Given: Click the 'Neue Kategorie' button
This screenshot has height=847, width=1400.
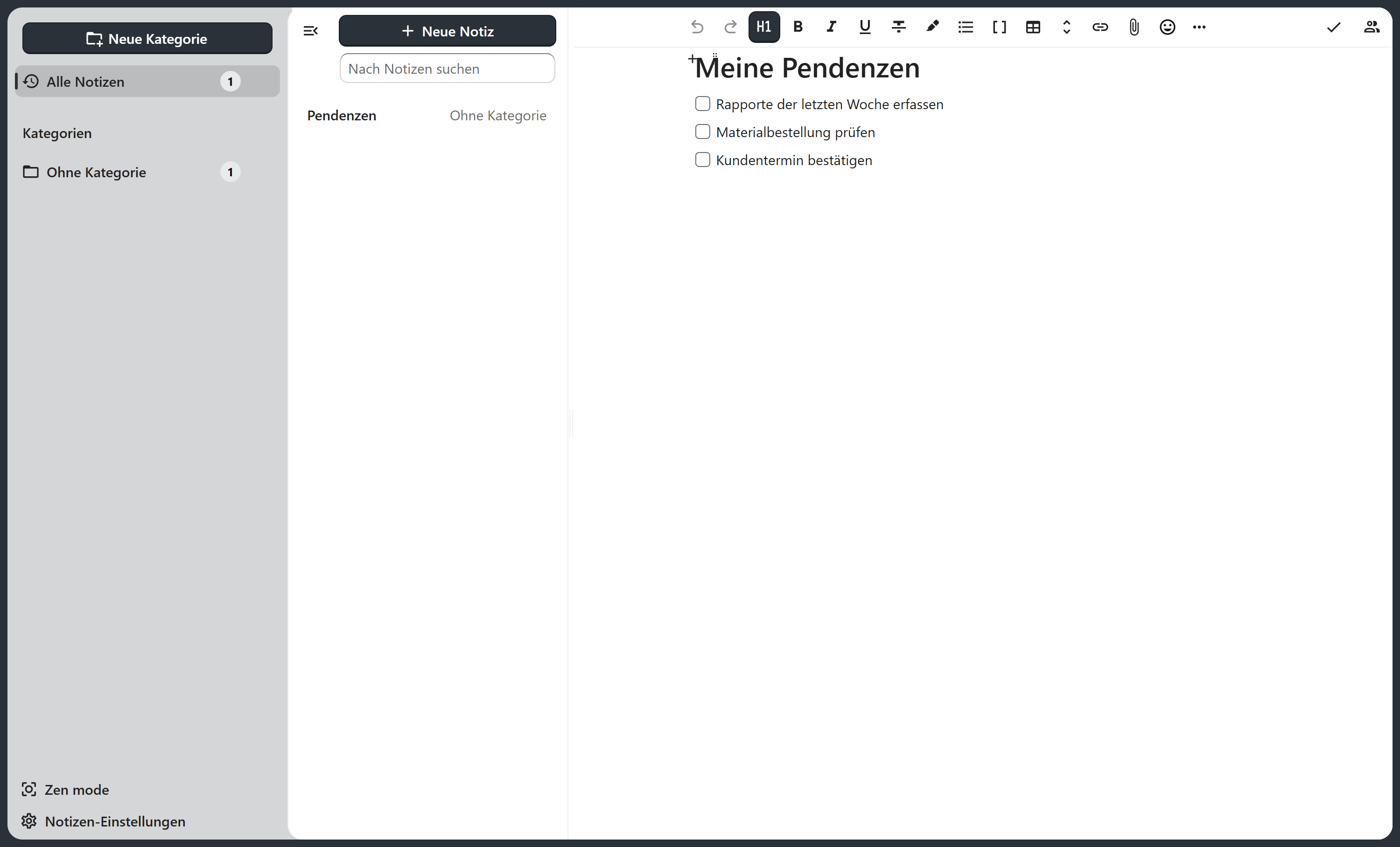Looking at the screenshot, I should 147,39.
